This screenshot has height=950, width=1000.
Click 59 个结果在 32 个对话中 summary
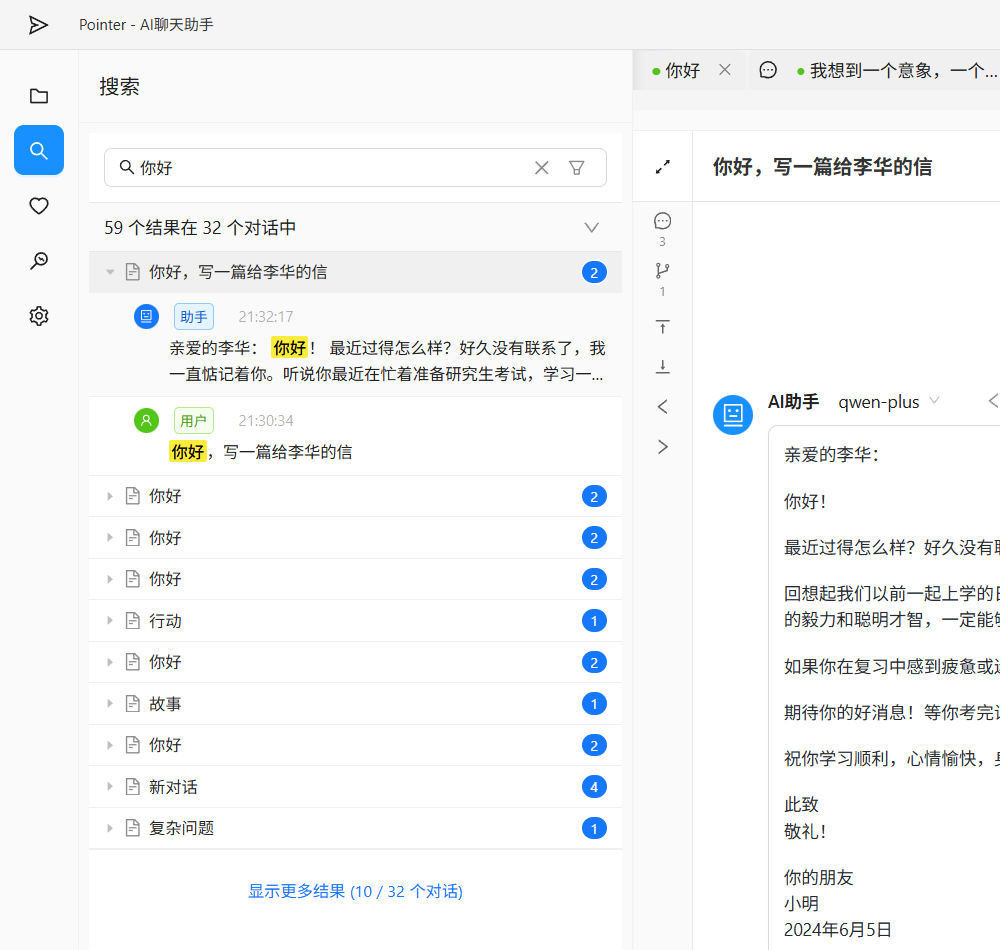coord(200,228)
